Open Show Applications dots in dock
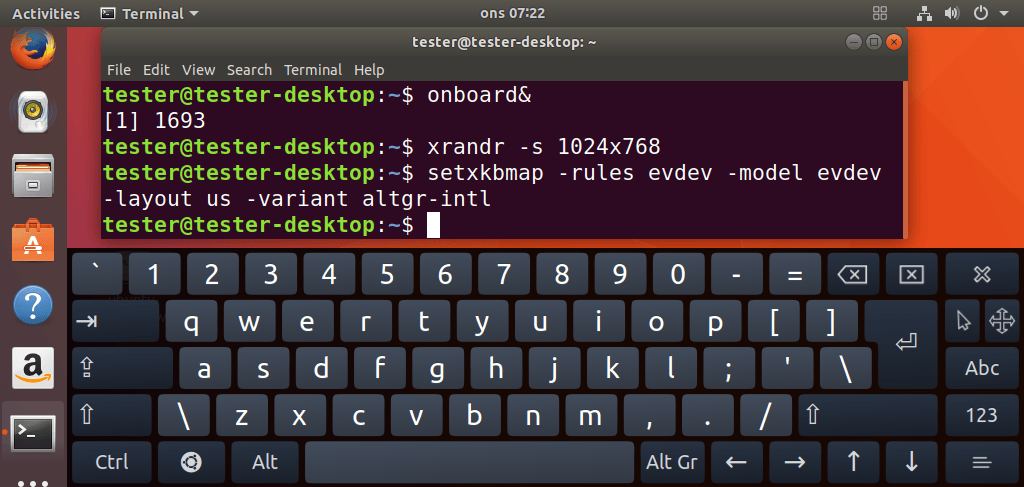 pos(33,483)
